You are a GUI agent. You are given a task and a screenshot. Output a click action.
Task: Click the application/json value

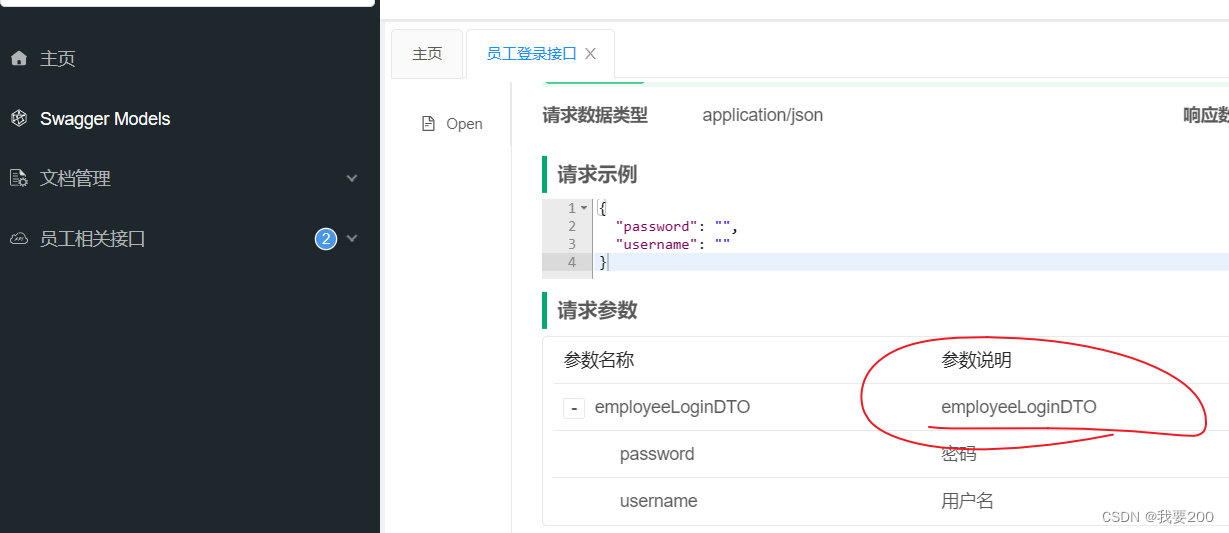(763, 115)
